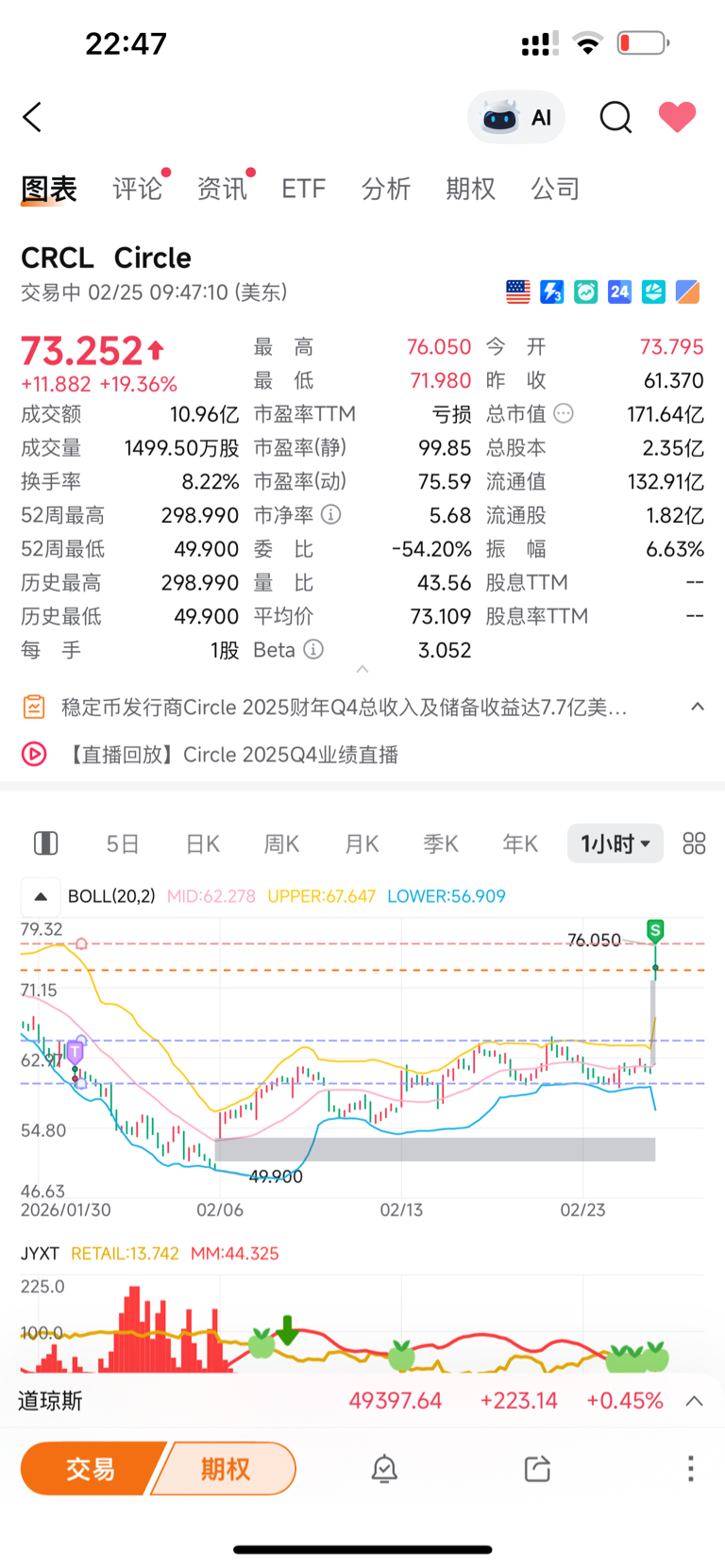
Task: Switch to 公司 tab
Action: 555,189
